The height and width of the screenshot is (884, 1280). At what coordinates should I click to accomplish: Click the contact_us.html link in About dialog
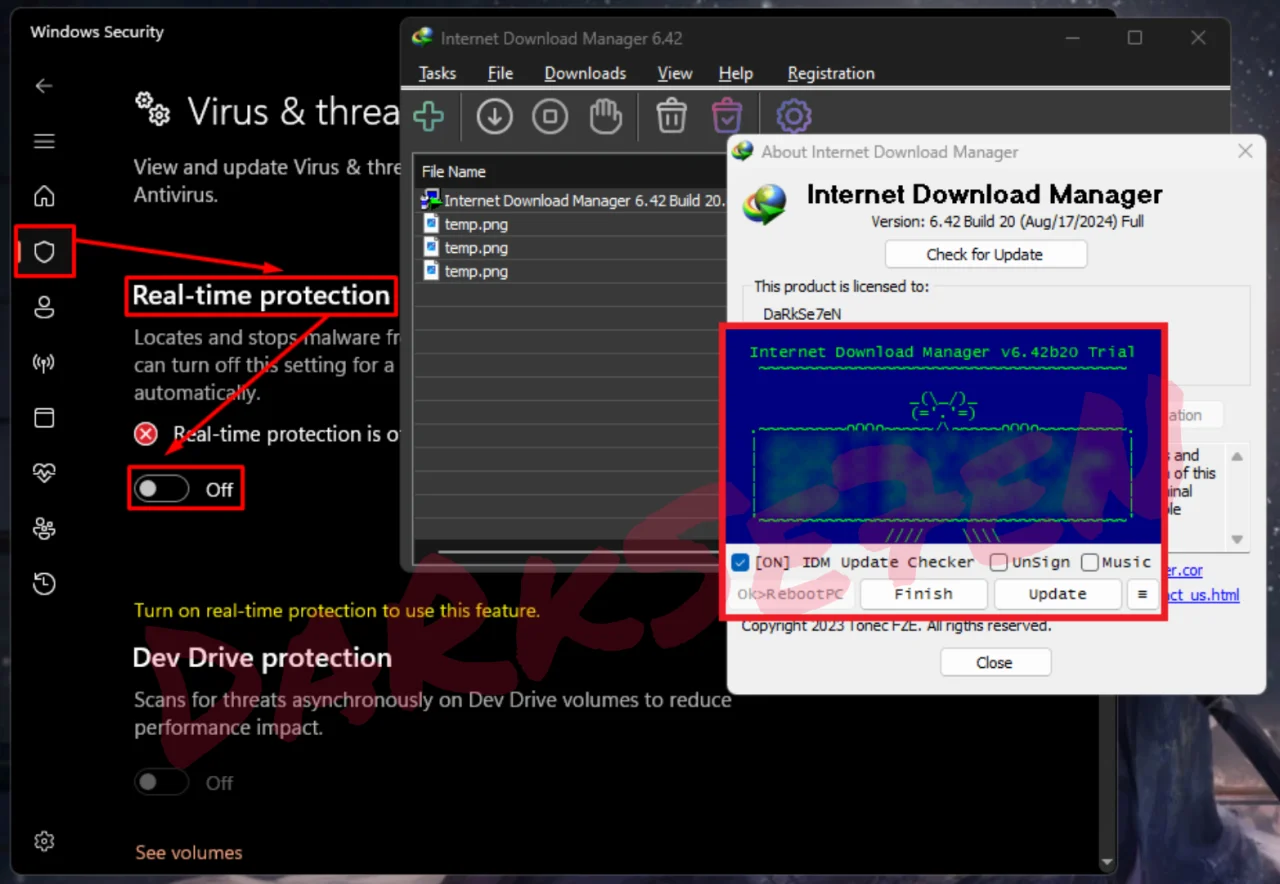point(1202,595)
